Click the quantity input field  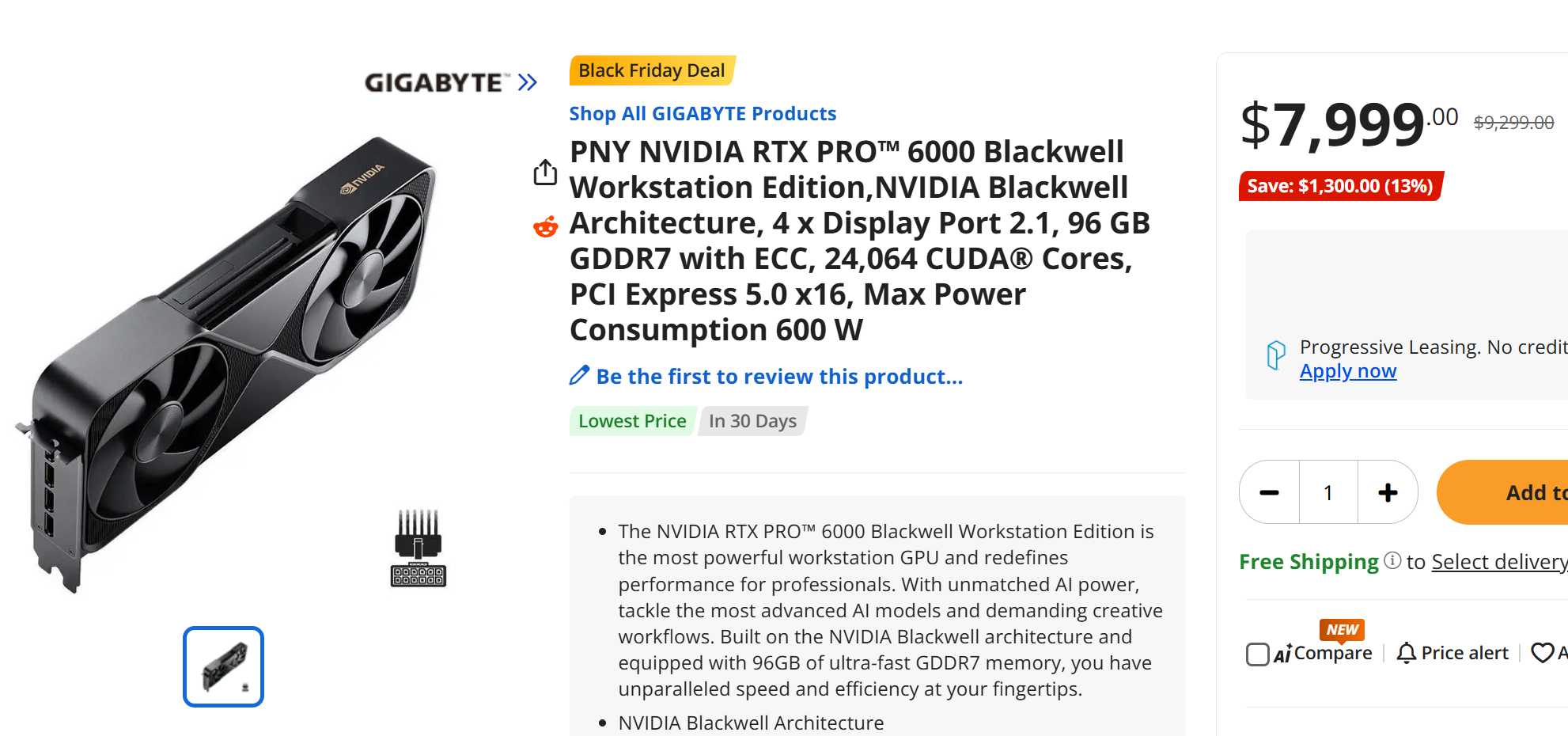point(1328,492)
